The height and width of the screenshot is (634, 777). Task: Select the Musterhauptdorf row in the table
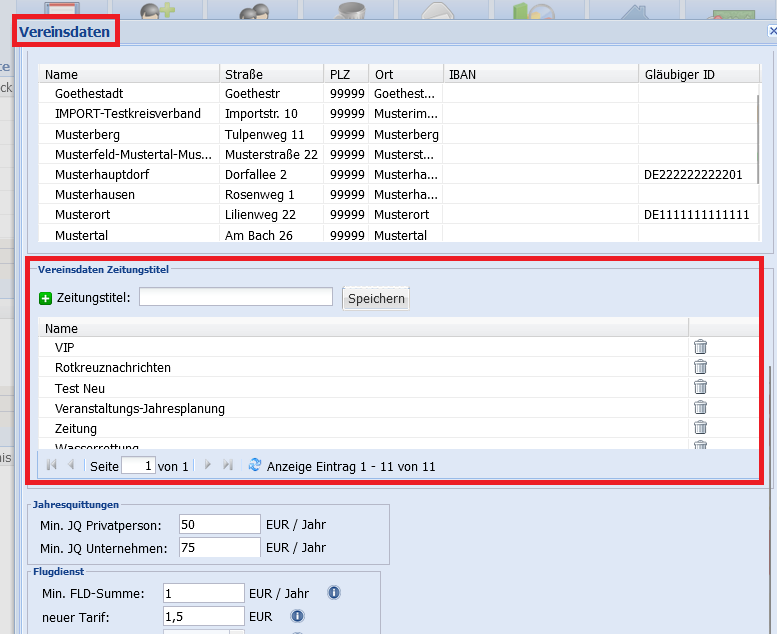tap(398, 174)
